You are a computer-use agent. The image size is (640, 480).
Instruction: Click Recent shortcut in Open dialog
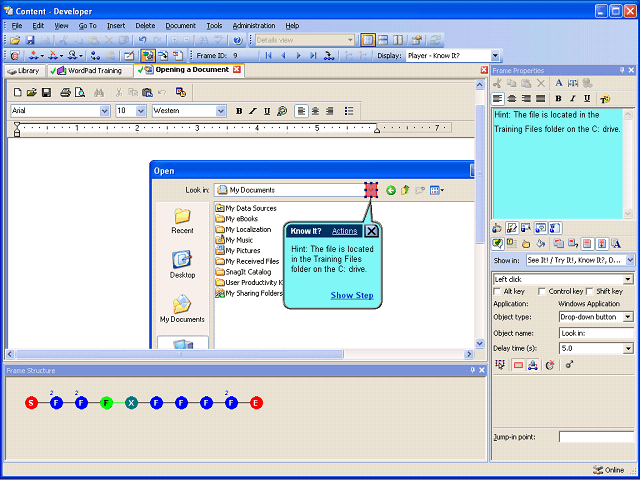pyautogui.click(x=182, y=221)
